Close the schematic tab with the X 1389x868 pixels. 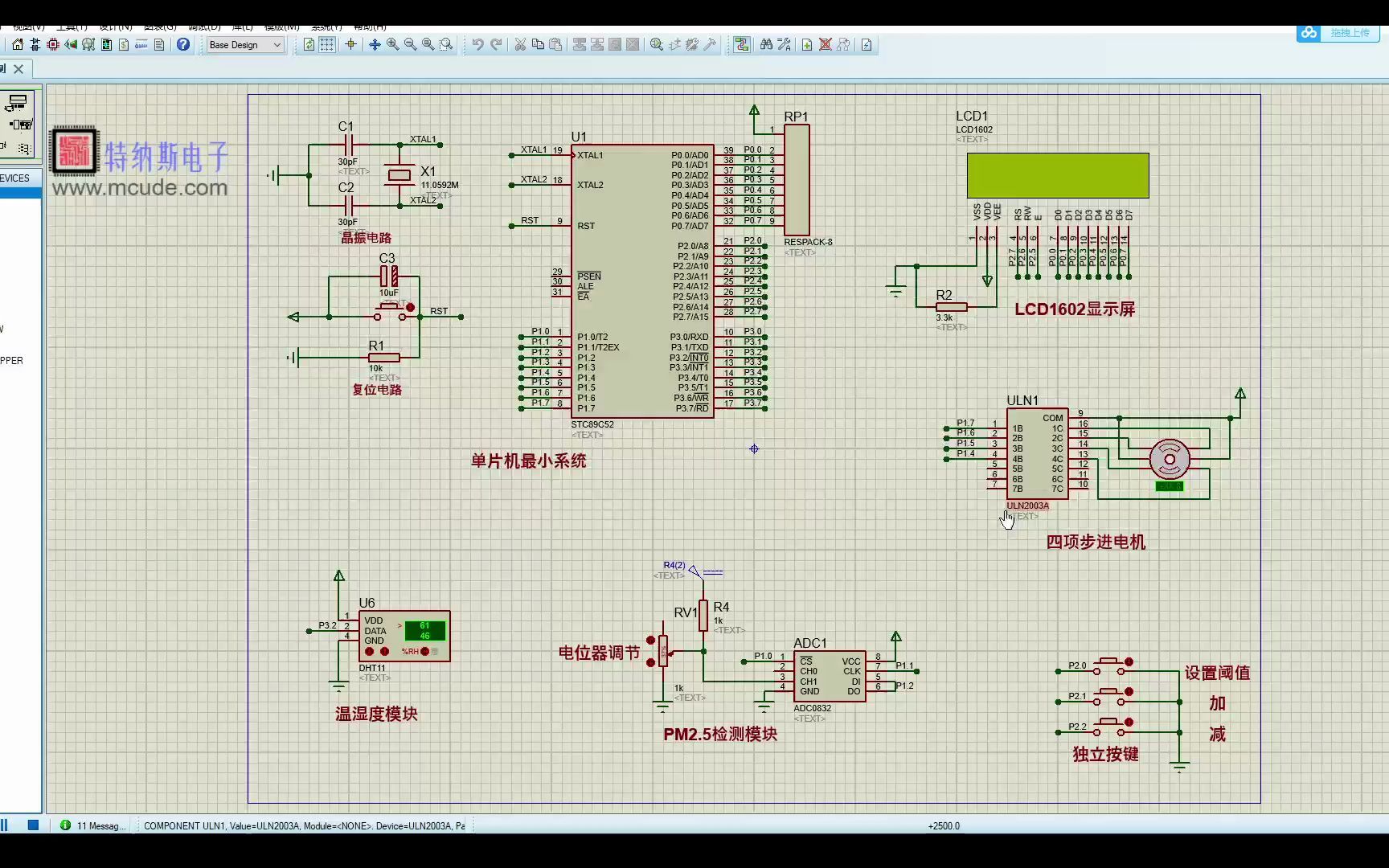[18, 69]
